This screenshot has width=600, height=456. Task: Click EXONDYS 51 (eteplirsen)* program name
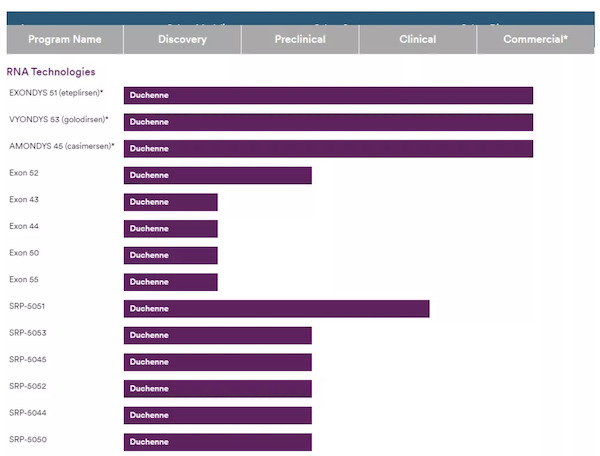[56, 93]
